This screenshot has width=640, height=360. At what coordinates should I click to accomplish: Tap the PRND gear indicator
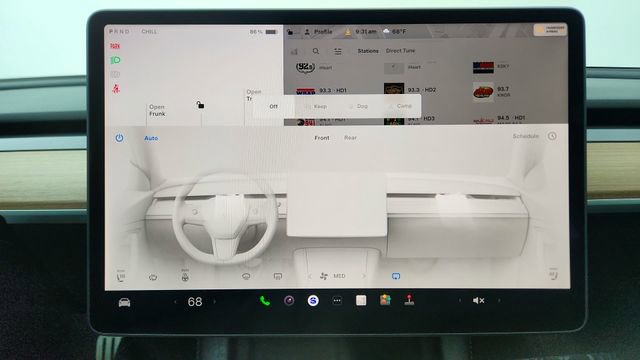point(119,31)
